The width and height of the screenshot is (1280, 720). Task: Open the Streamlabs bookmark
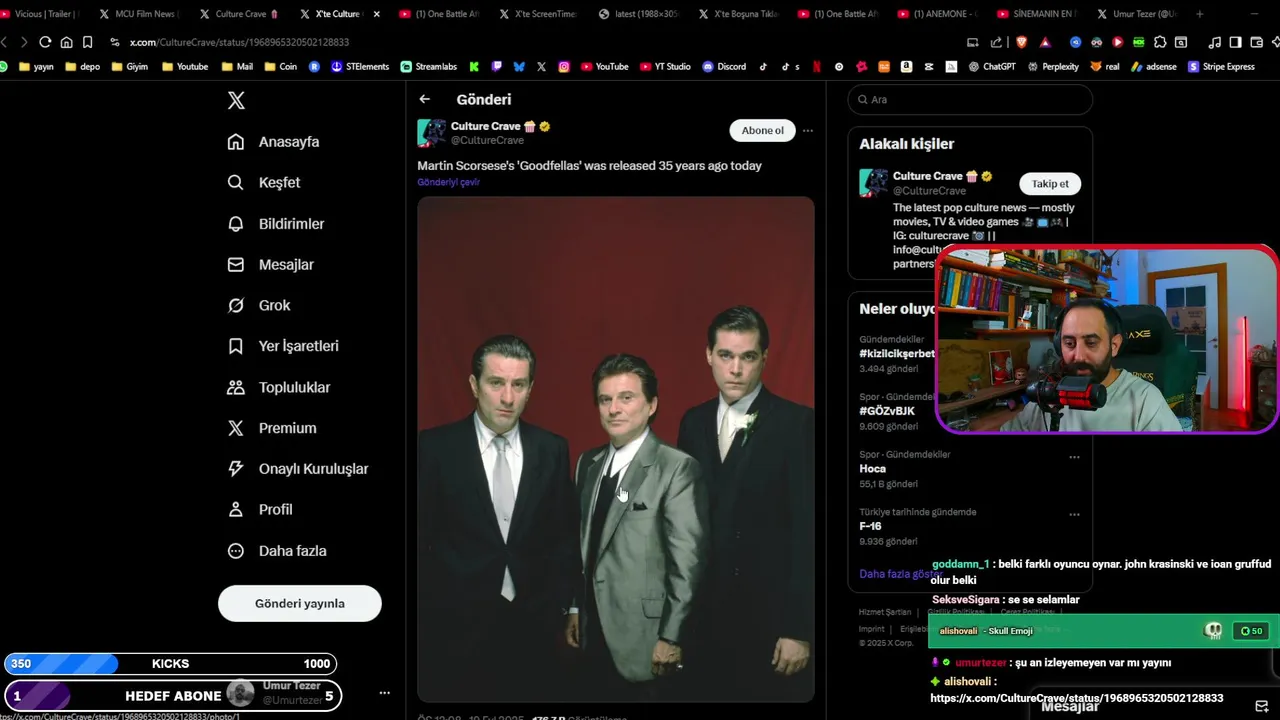click(x=429, y=67)
